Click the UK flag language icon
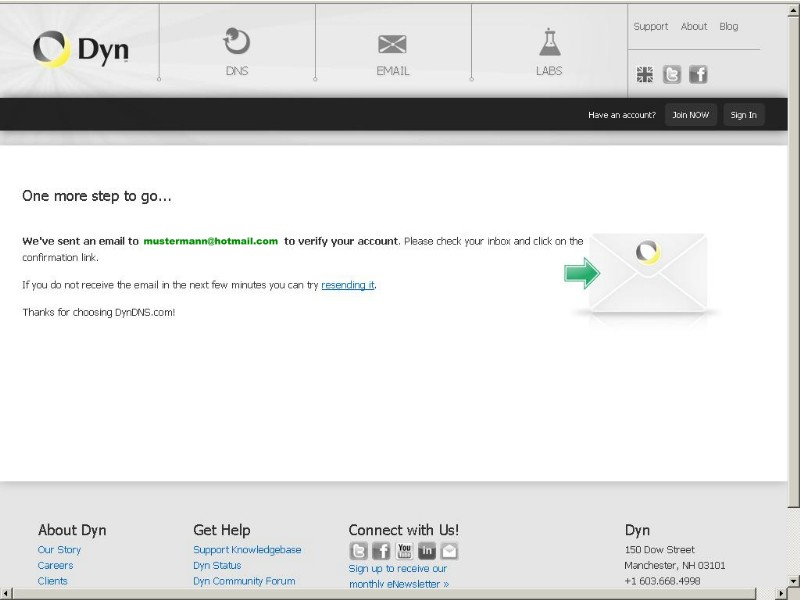This screenshot has width=800, height=600. coord(645,74)
